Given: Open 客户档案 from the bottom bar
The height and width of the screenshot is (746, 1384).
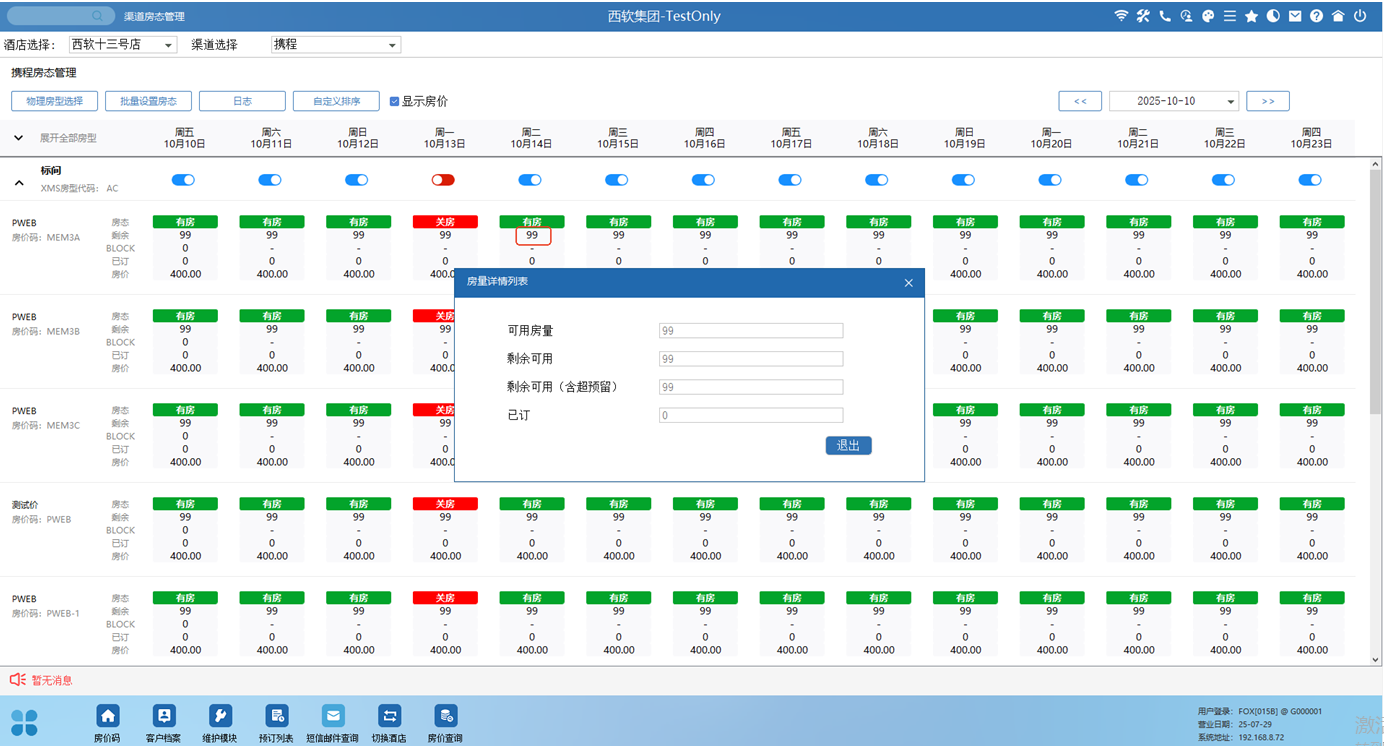Looking at the screenshot, I should [164, 716].
